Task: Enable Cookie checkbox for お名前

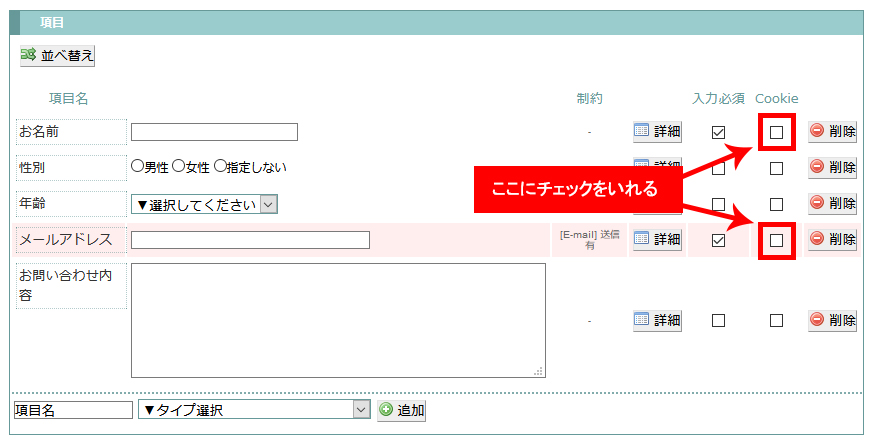Action: tap(776, 132)
